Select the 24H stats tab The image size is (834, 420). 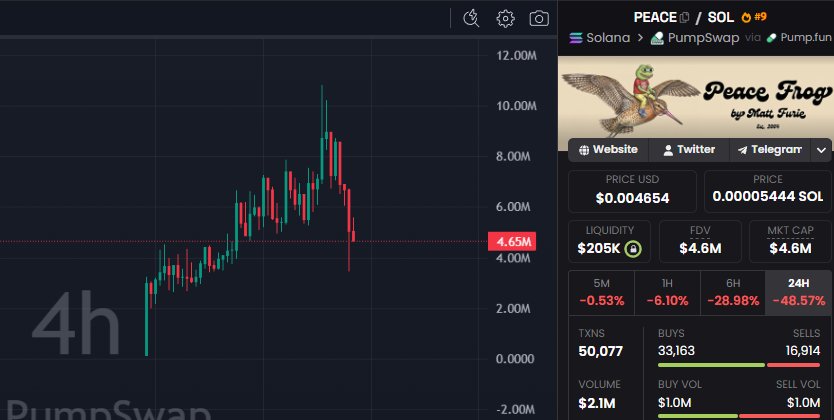click(797, 292)
